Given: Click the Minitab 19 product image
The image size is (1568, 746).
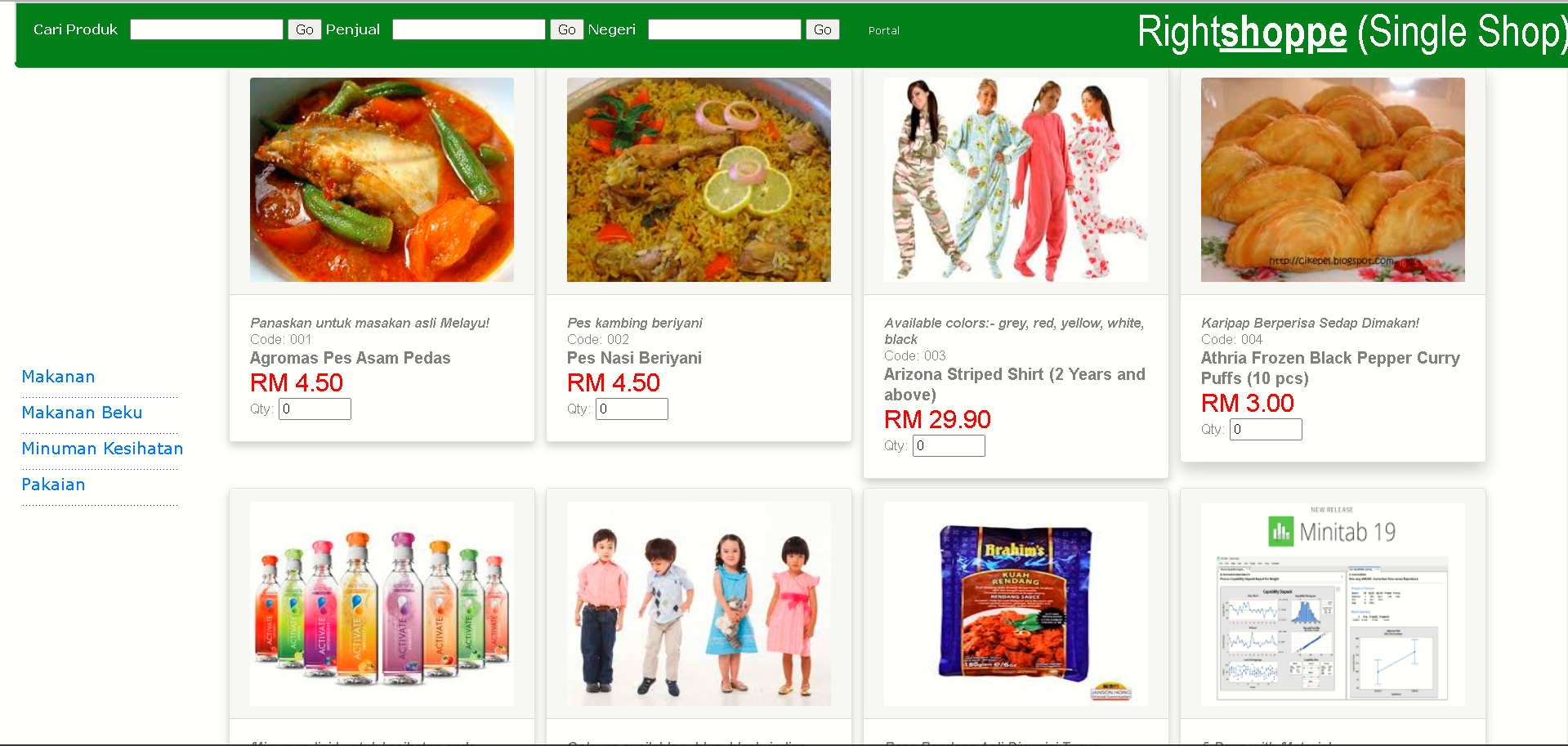Looking at the screenshot, I should (1333, 604).
